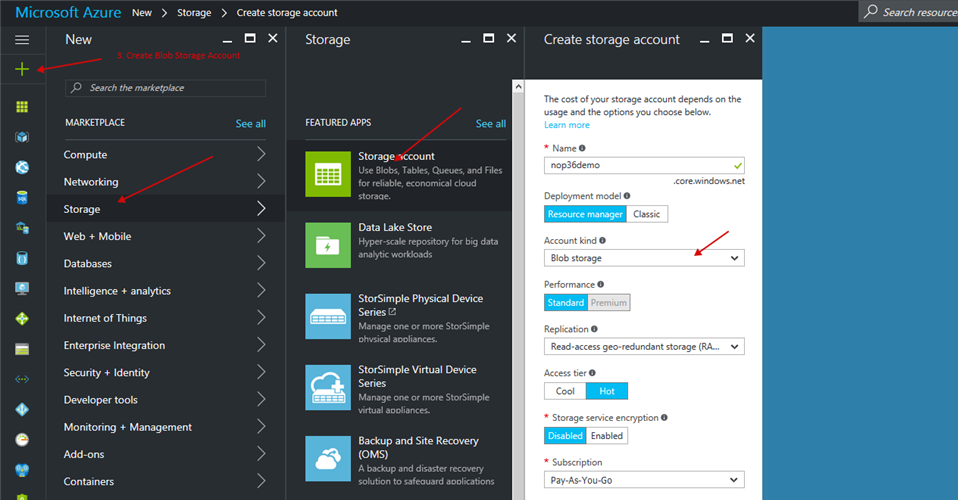Select Add-ons category
This screenshot has height=500, width=958.
(x=165, y=454)
